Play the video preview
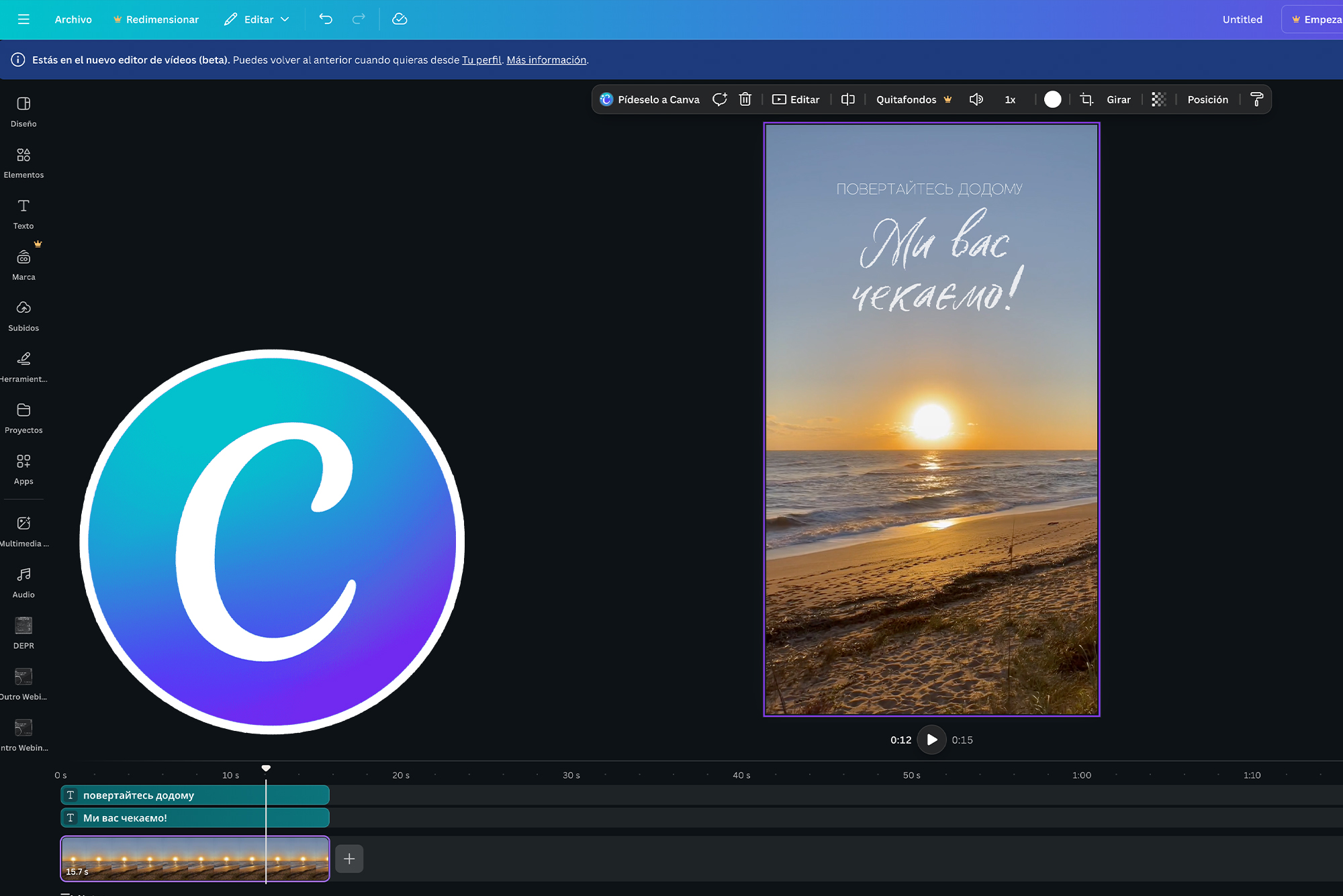Viewport: 1343px width, 896px height. coord(931,740)
